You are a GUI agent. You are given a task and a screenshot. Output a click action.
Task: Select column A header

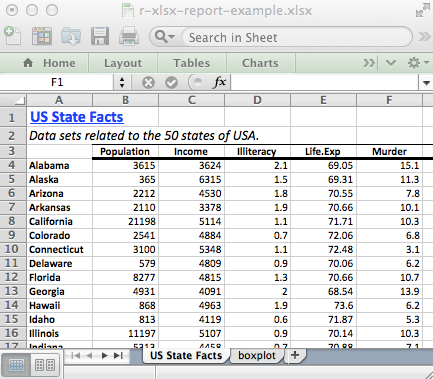click(x=59, y=100)
